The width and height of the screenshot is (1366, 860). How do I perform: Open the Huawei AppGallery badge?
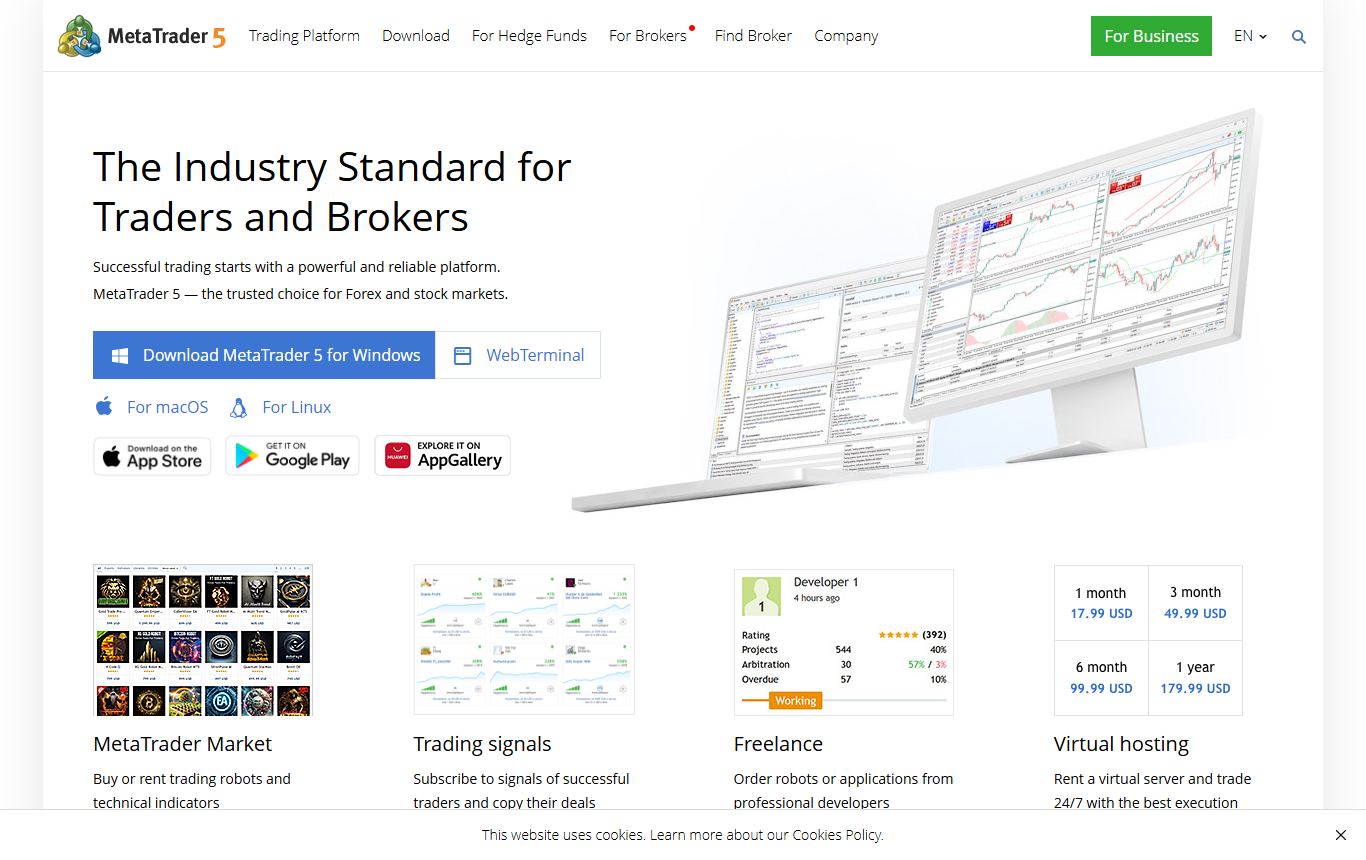tap(442, 455)
